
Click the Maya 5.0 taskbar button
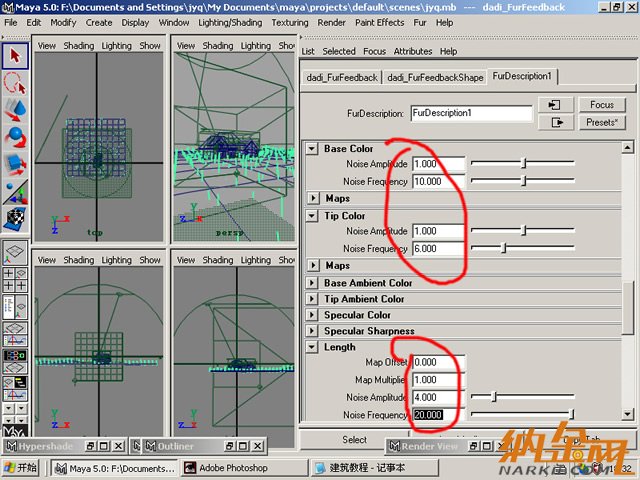[115, 468]
